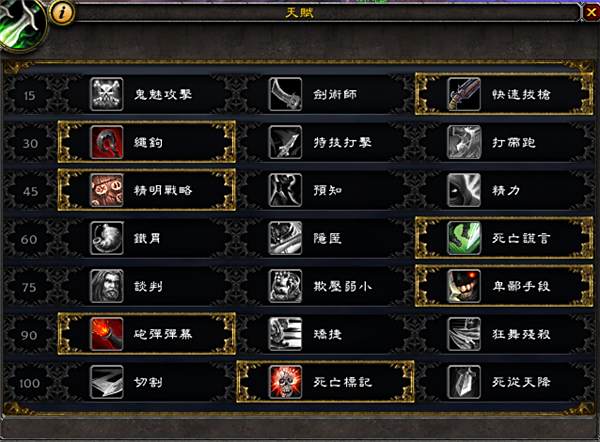
Task: Click the green 死亡謊言 talent icon
Action: point(464,238)
